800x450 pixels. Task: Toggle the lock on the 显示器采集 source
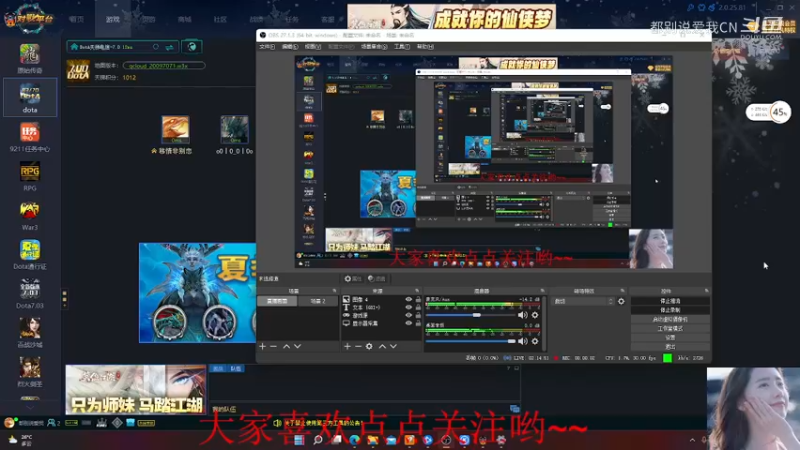[x=418, y=323]
